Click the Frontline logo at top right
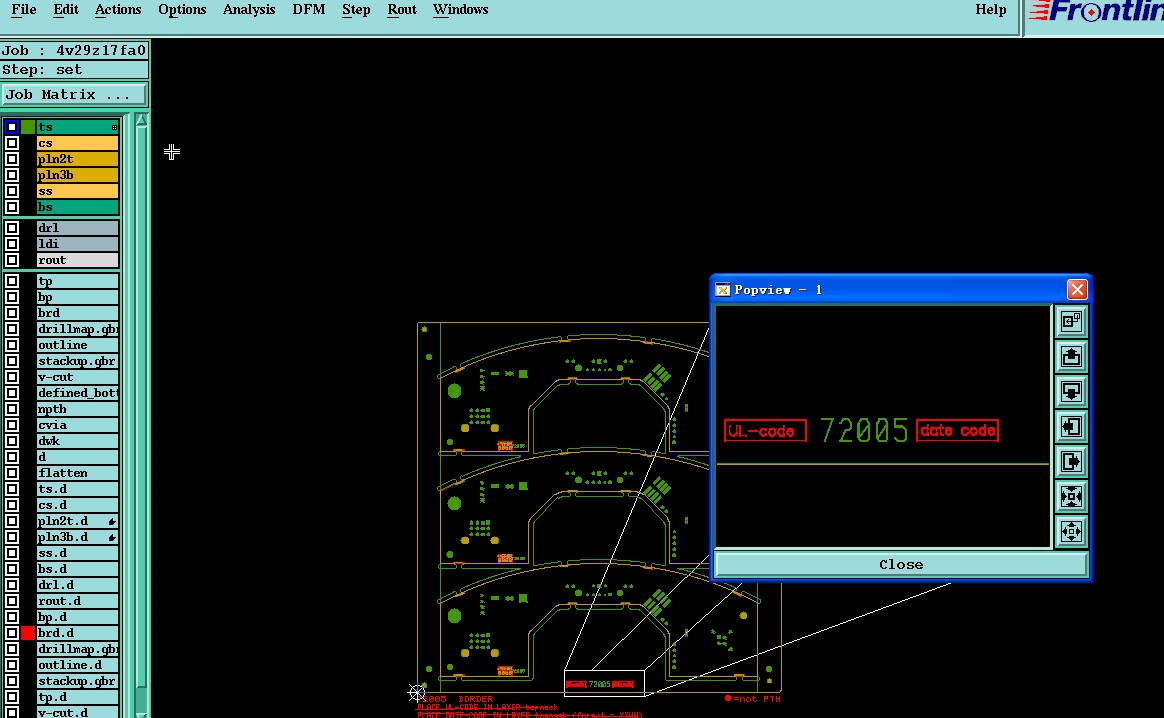The image size is (1164, 718). (x=1096, y=12)
